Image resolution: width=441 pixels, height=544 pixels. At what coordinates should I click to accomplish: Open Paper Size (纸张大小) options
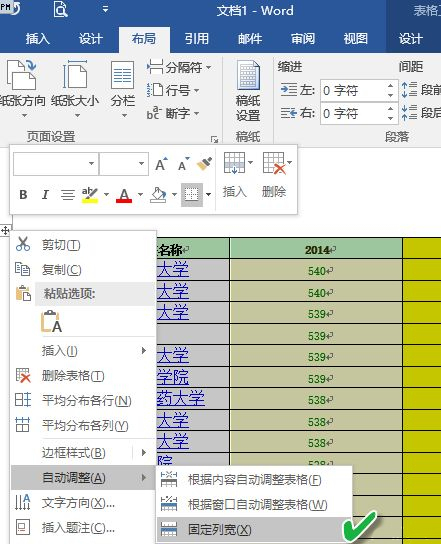click(75, 88)
